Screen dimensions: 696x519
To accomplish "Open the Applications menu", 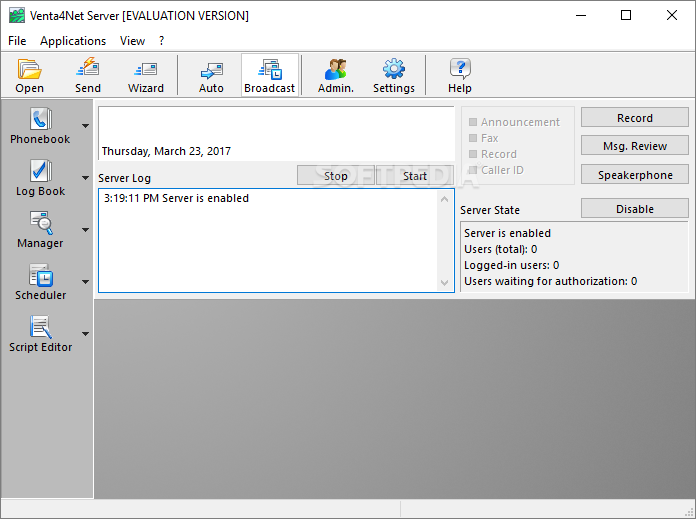I will (73, 41).
